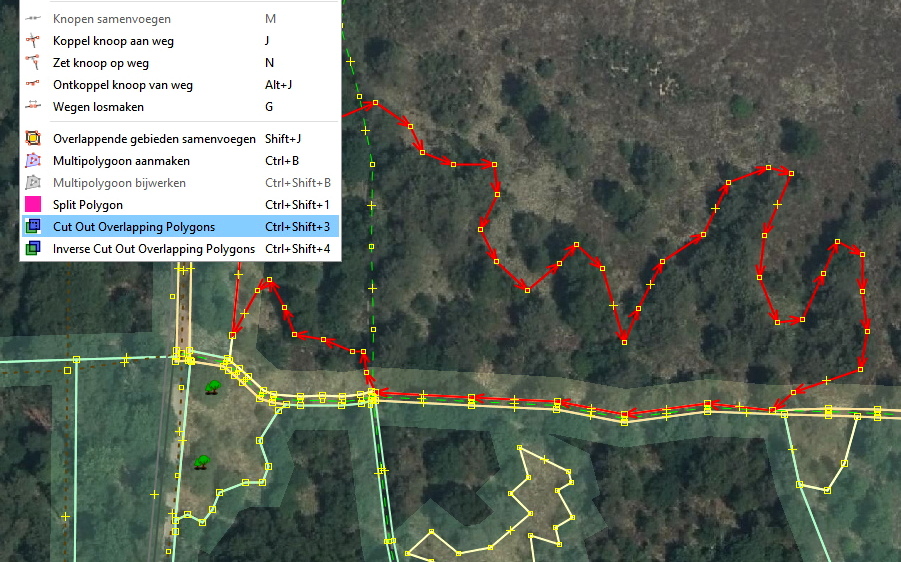Choose Multipolygoon aanmaken
Image resolution: width=901 pixels, height=562 pixels.
[x=180, y=161]
